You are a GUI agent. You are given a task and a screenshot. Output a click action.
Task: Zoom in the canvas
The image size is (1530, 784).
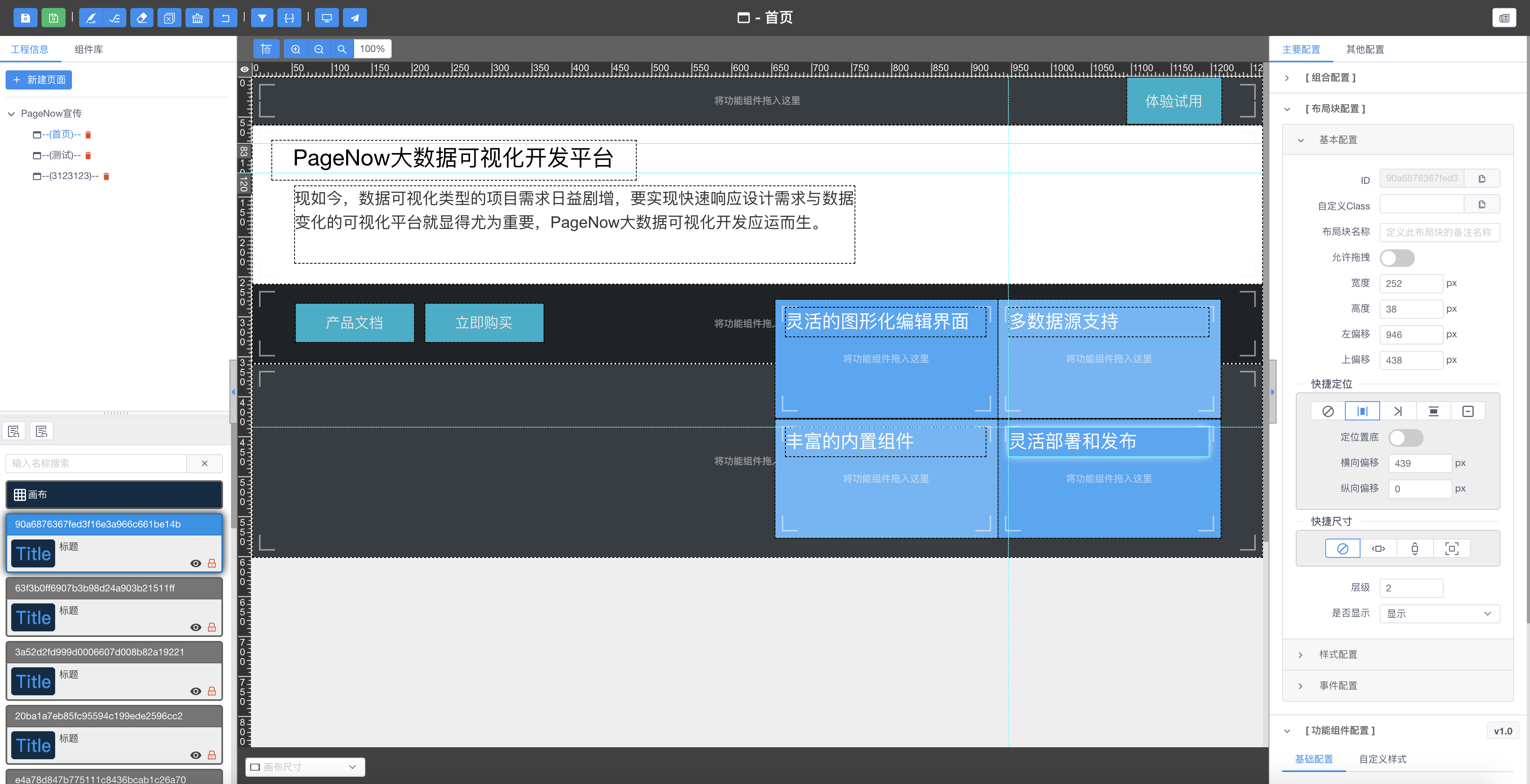coord(296,49)
